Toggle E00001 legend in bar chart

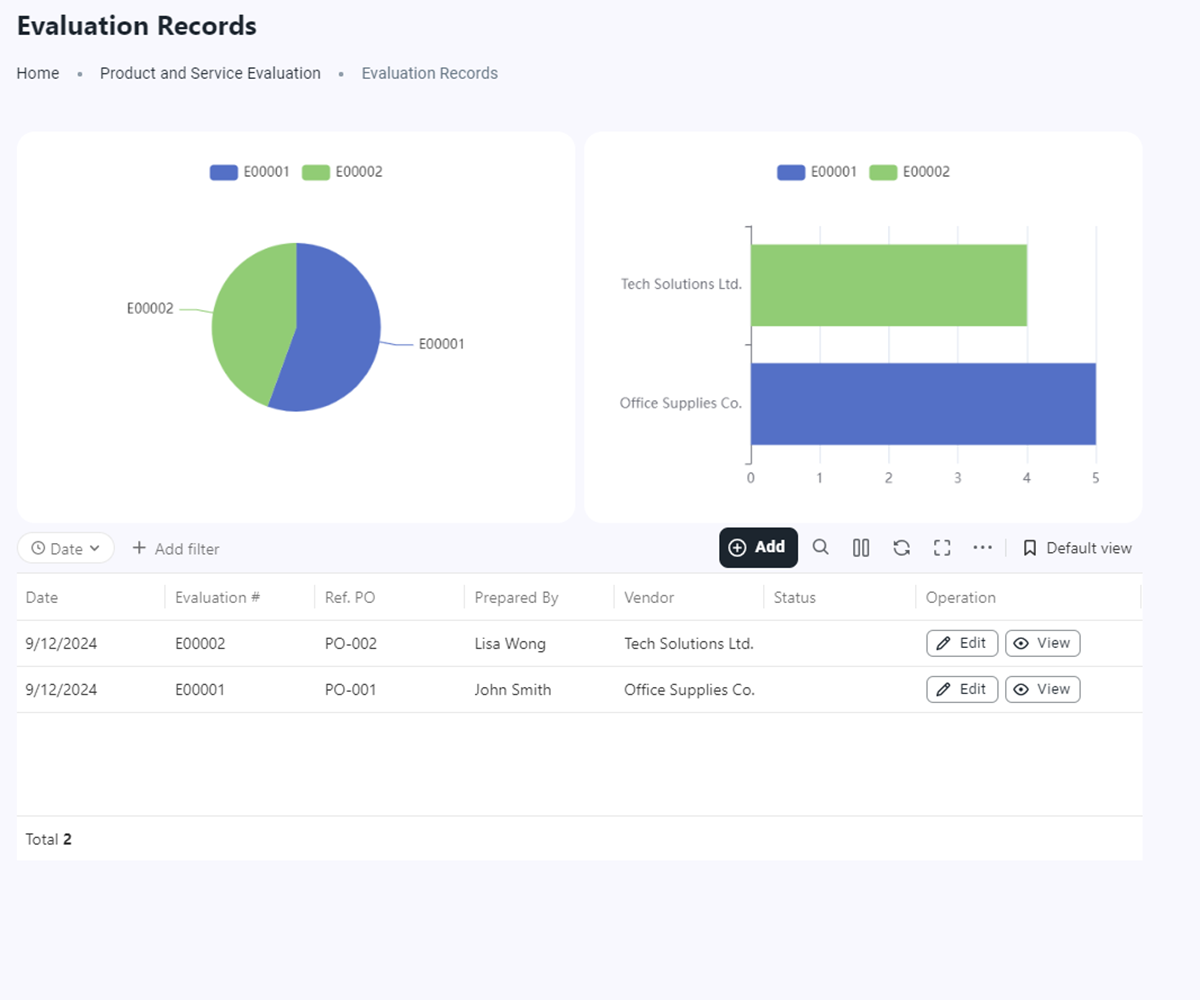pos(817,172)
